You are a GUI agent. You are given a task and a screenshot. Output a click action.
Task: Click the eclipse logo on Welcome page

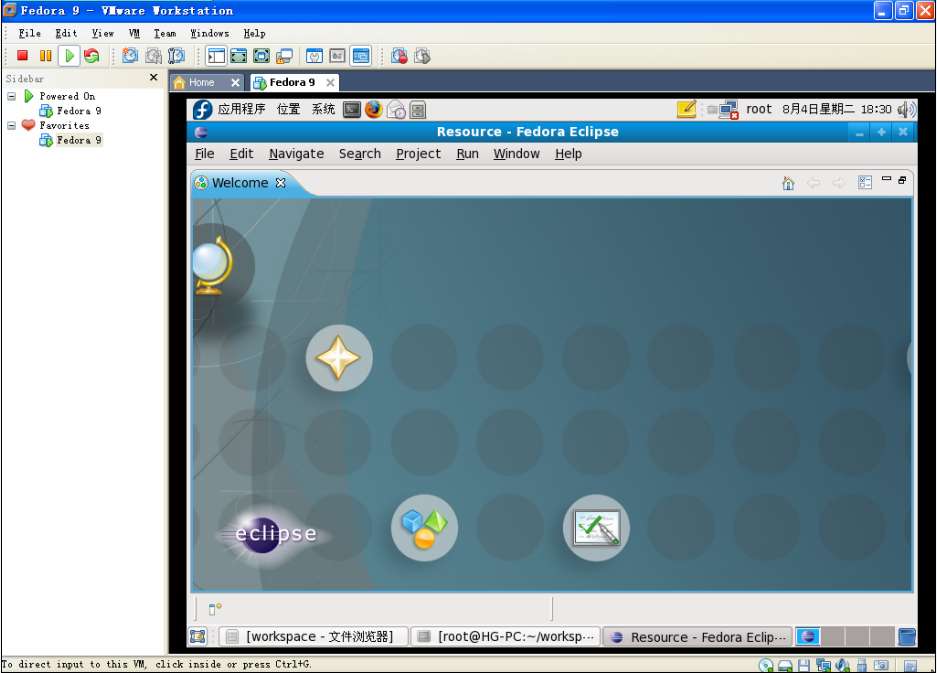[x=273, y=534]
